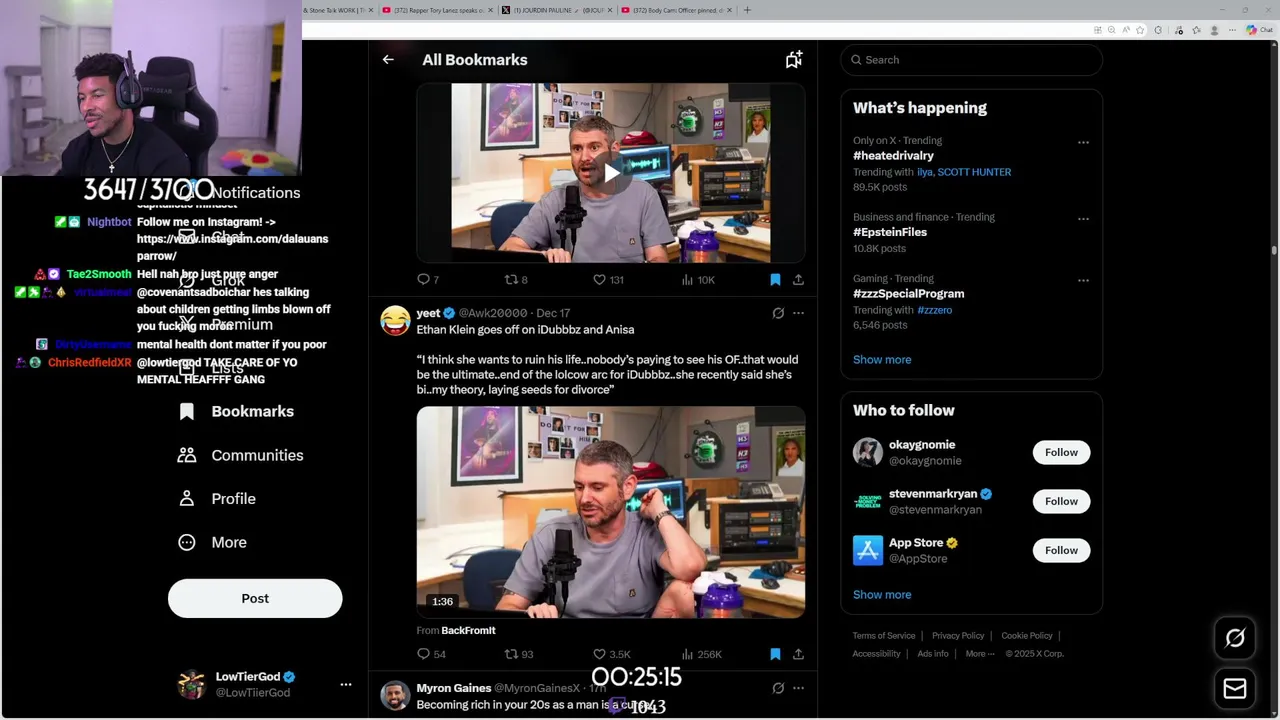Show more accounts in Who to follow

click(x=882, y=595)
